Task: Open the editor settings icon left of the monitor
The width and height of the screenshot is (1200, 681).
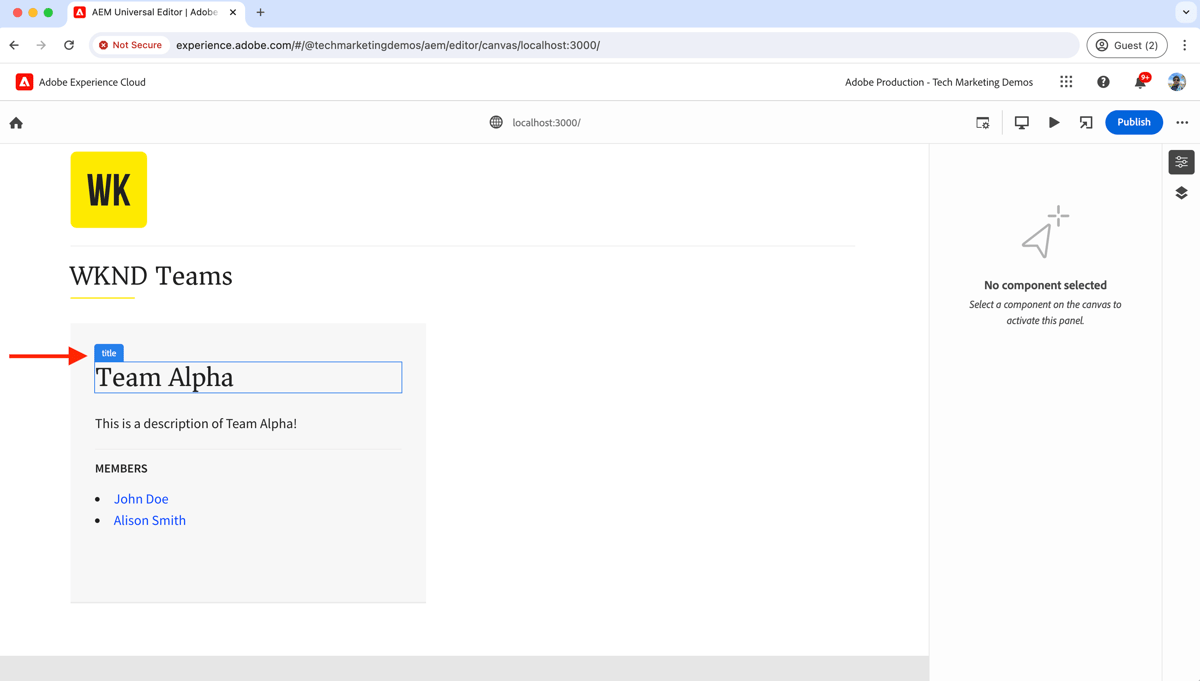Action: [983, 121]
